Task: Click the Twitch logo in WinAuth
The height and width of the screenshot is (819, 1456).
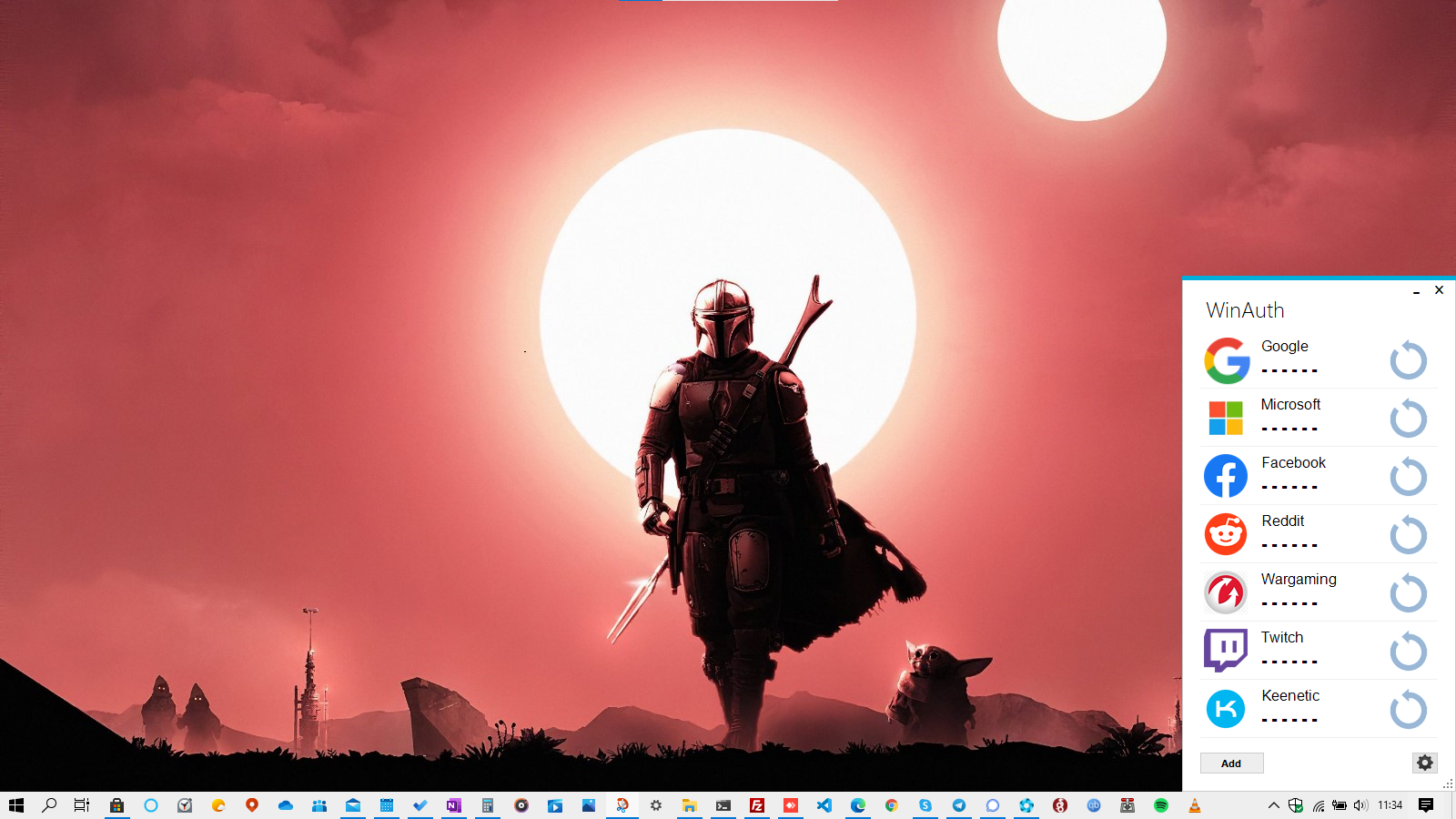Action: [1226, 651]
